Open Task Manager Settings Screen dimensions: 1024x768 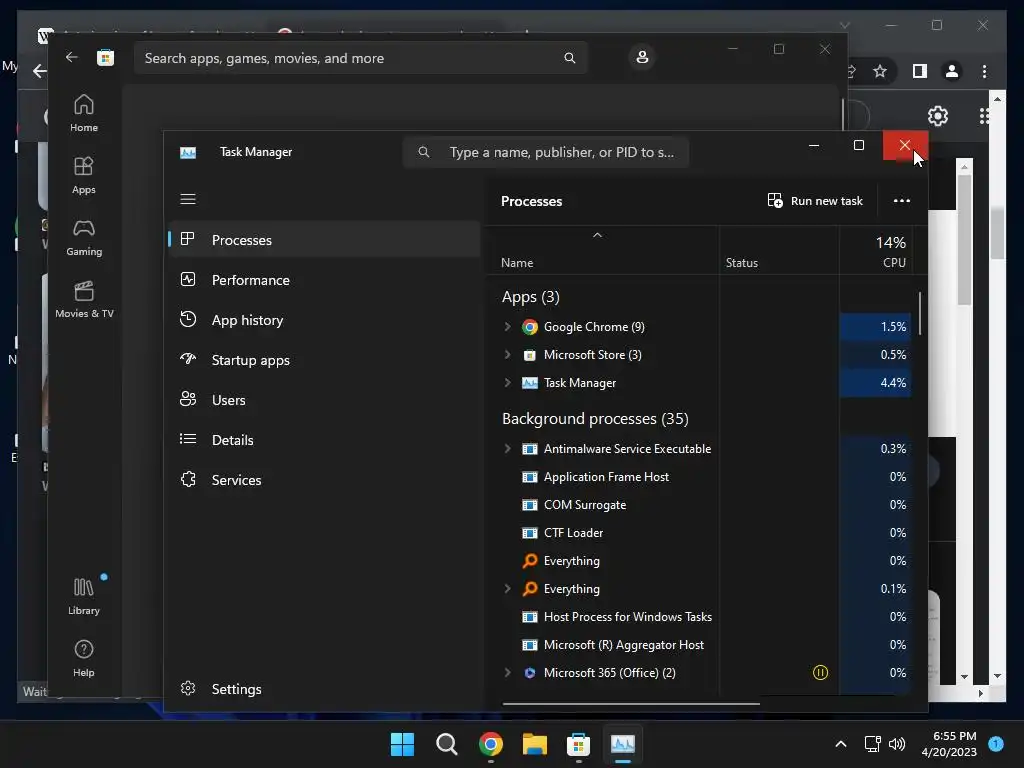pos(325,689)
